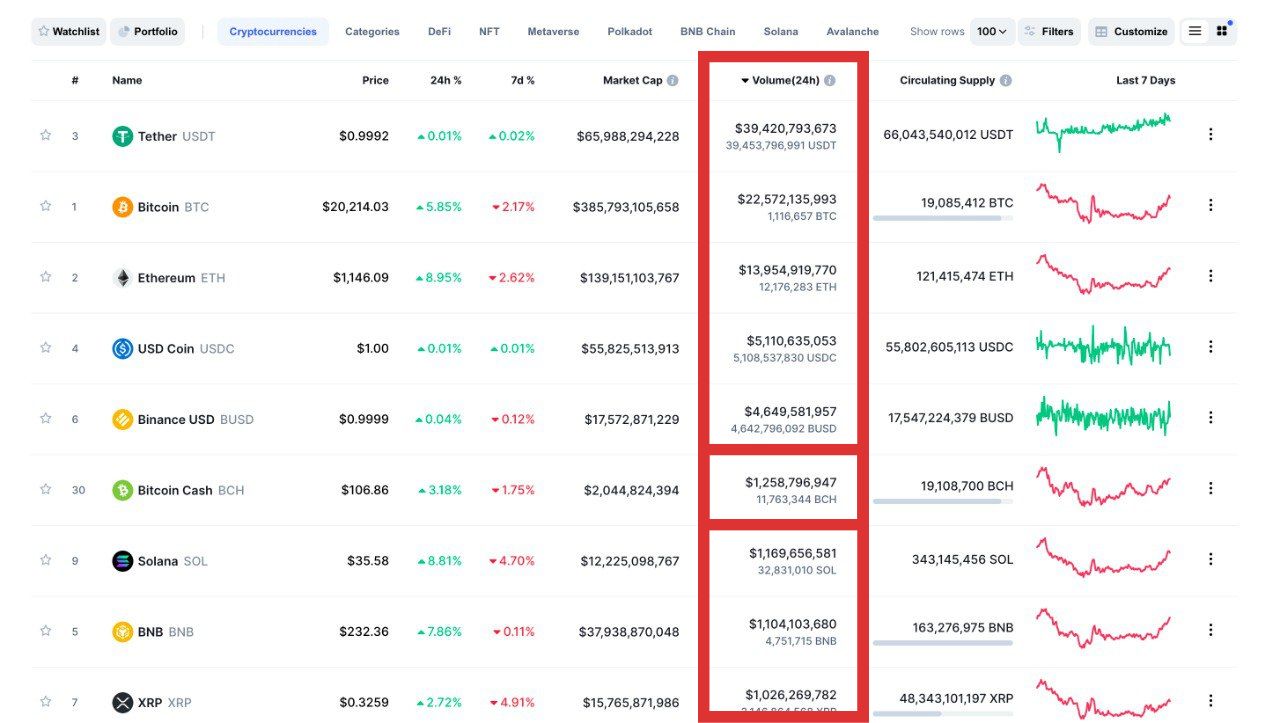This screenshot has height=723, width=1280.
Task: Open Bitcoin 7-day sparkline chart
Action: (1103, 203)
